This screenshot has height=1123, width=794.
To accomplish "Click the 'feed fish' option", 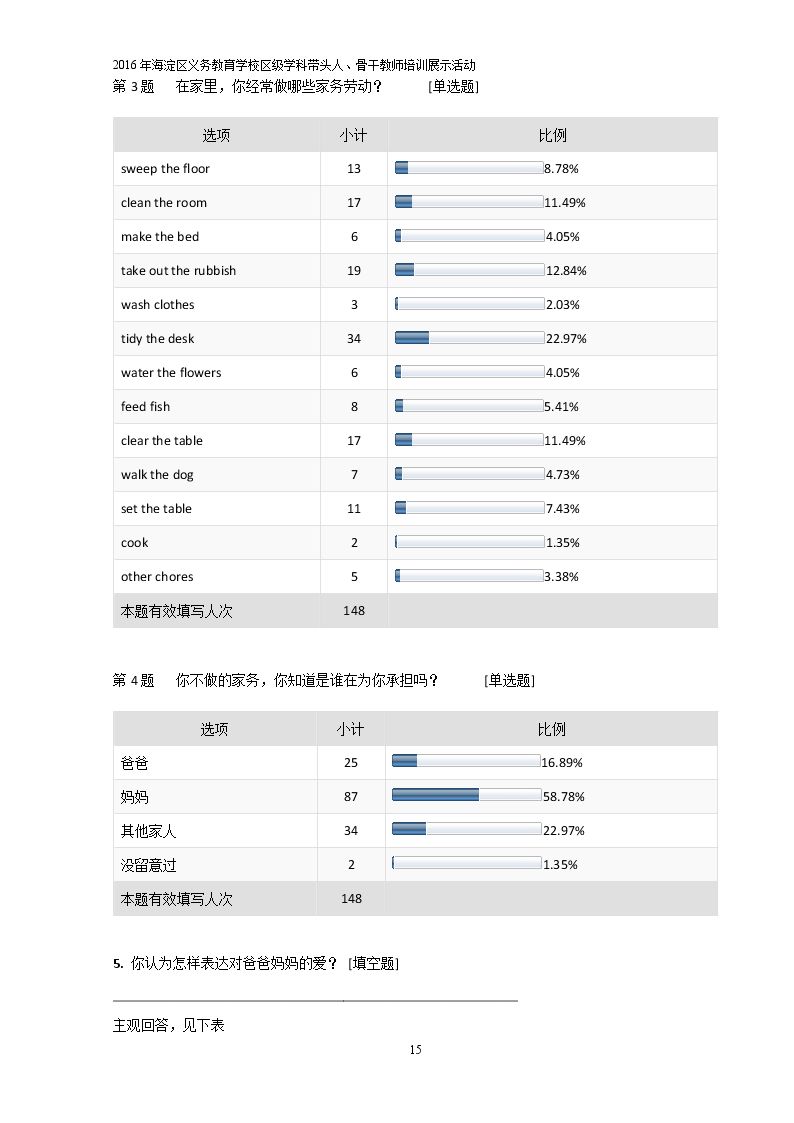I will (145, 407).
